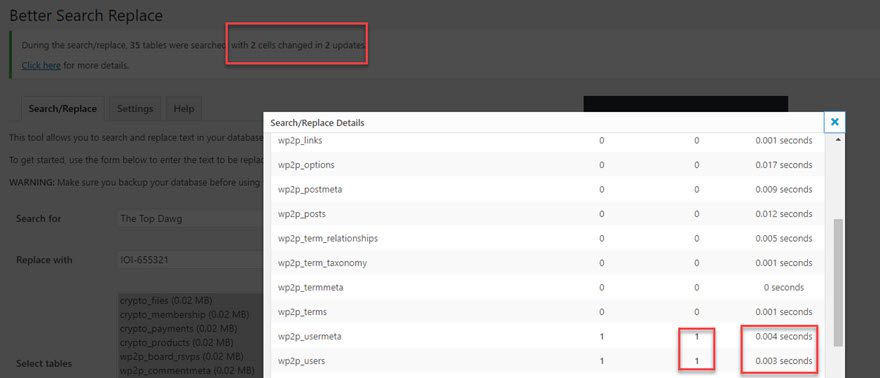Click wp2p_postmeta row name
The image size is (880, 378).
coord(310,190)
